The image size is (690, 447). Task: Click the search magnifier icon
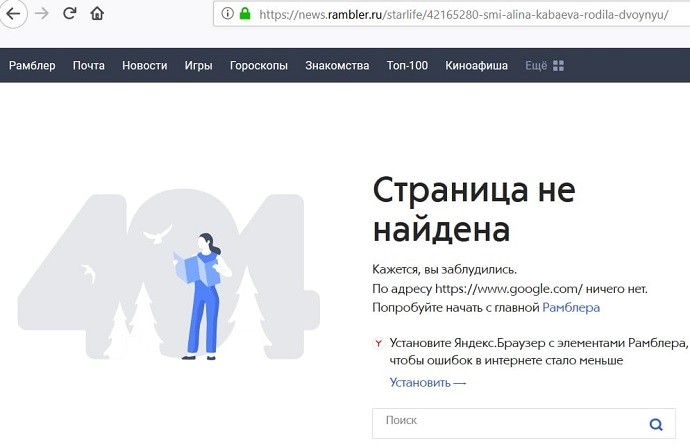coord(656,424)
